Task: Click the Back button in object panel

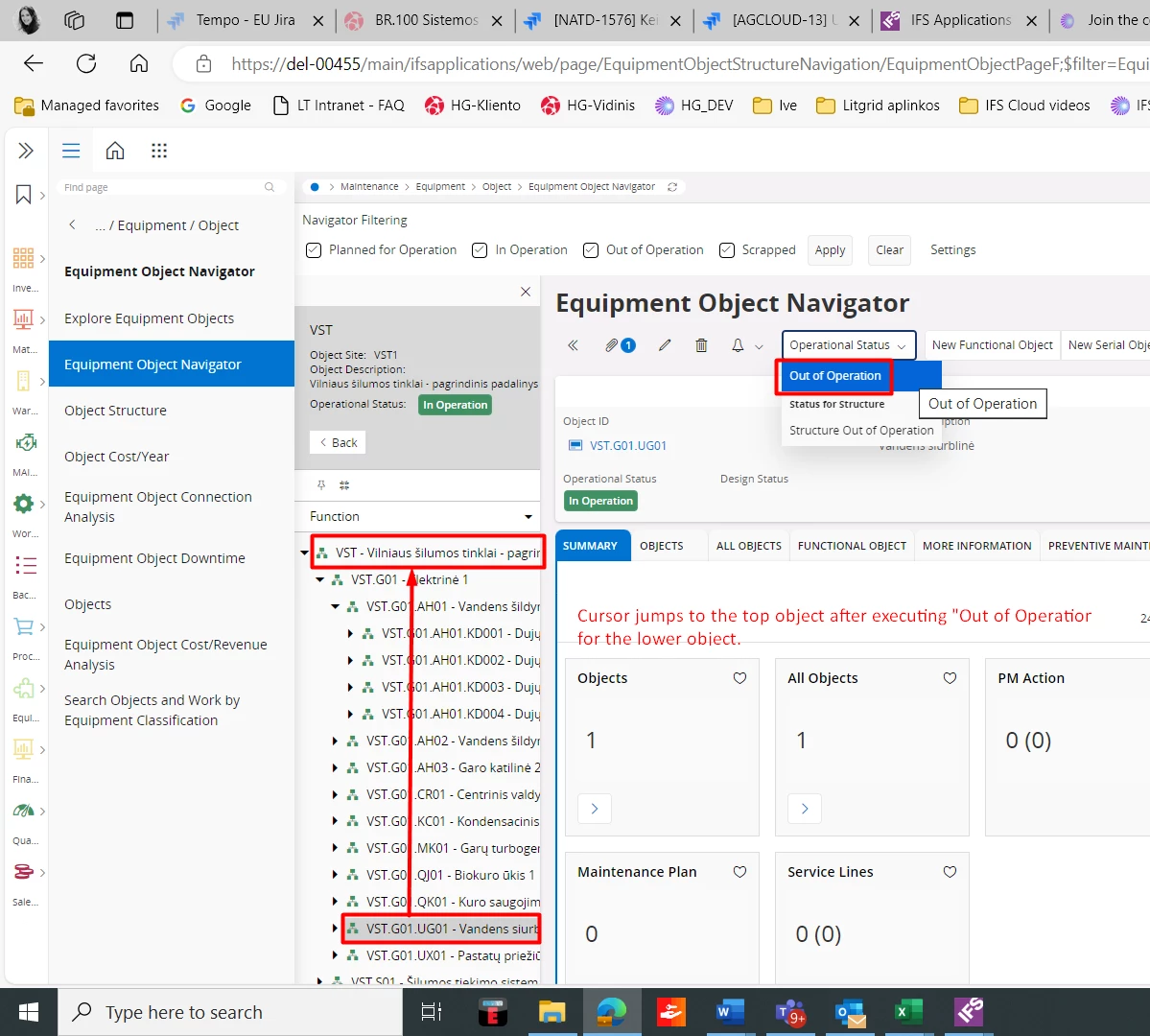Action: pyautogui.click(x=338, y=442)
